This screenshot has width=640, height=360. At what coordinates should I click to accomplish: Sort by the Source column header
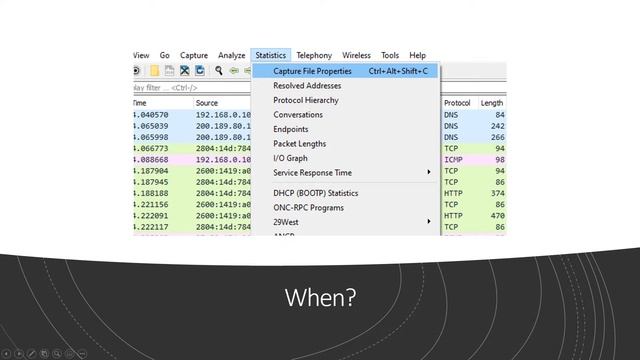222,103
